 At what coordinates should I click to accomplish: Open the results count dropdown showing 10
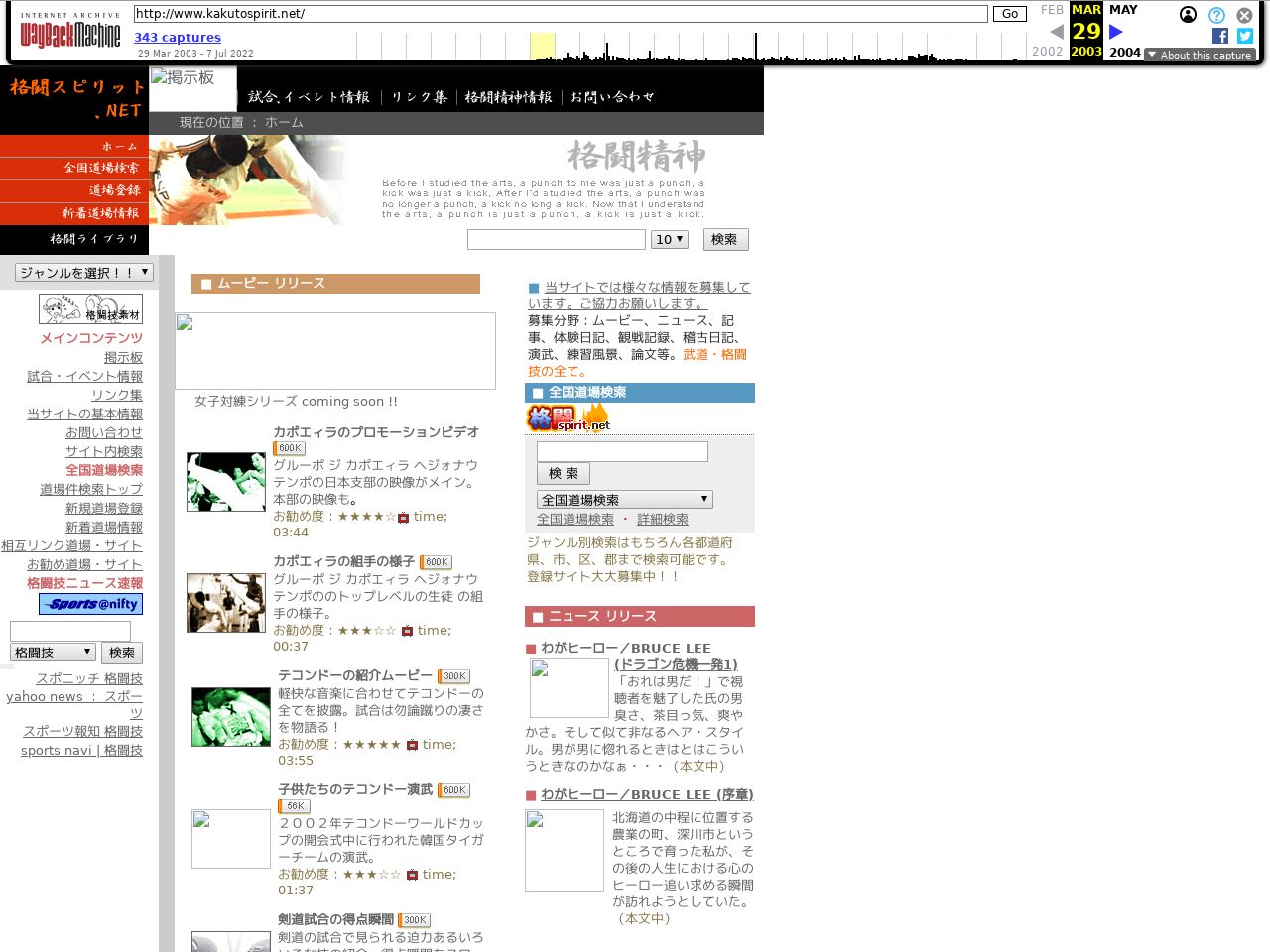[669, 240]
